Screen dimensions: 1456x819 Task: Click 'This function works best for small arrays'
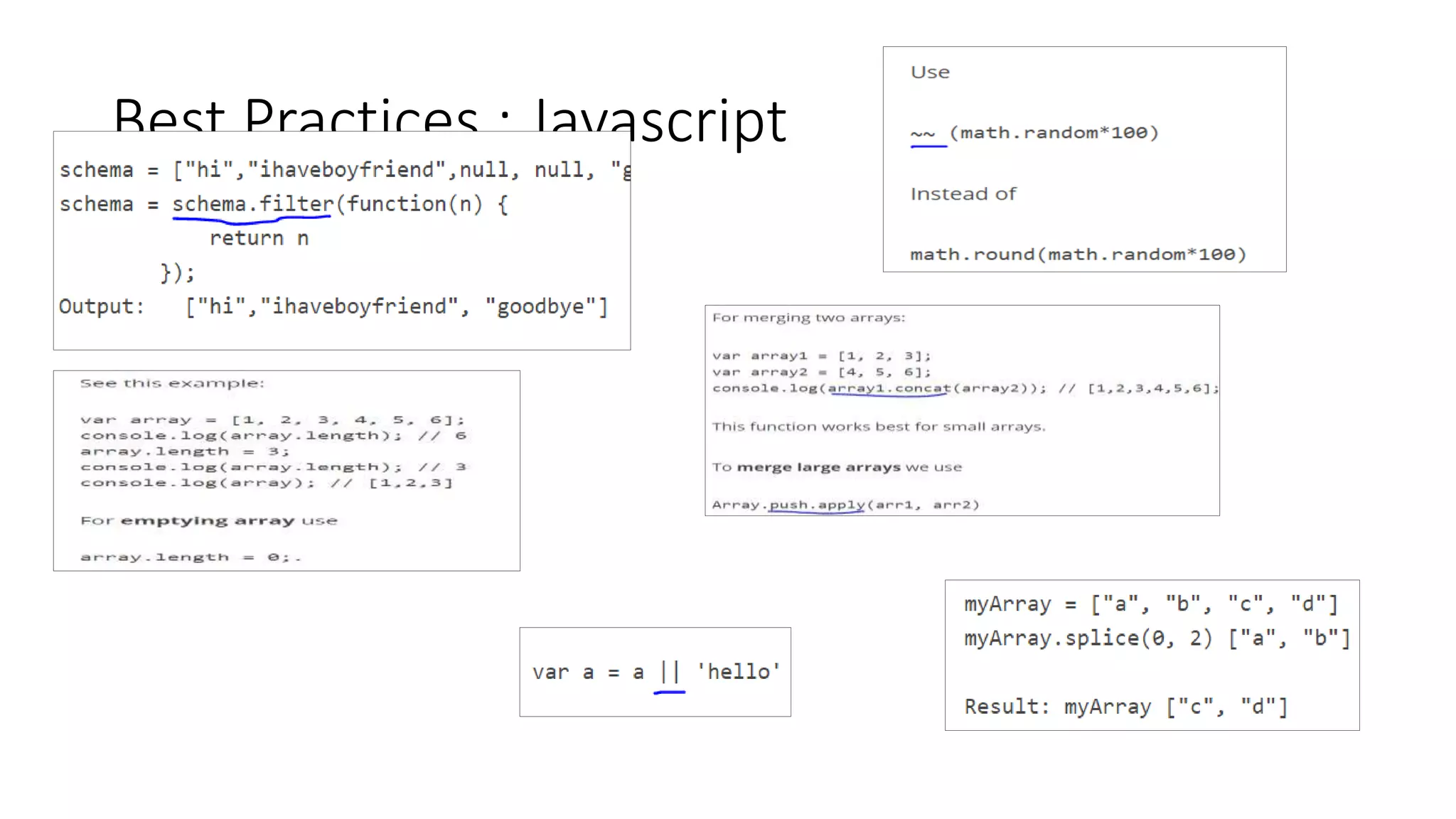(x=879, y=427)
